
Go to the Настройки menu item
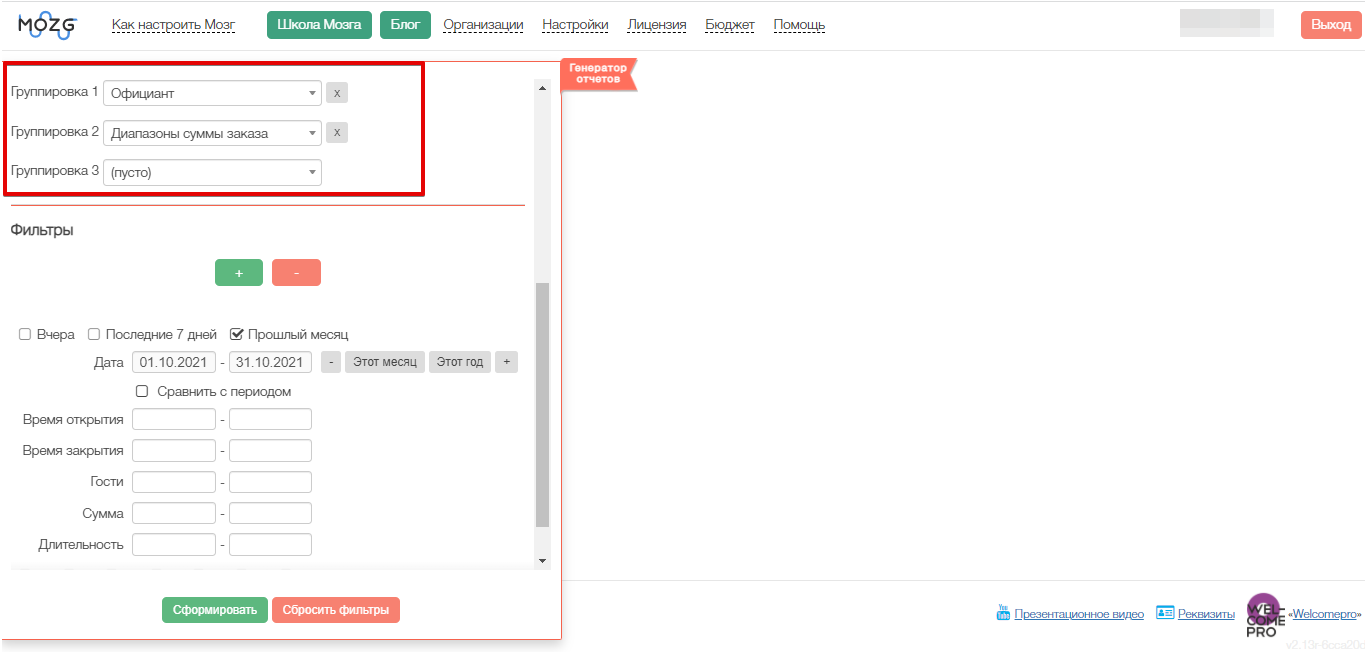(575, 25)
